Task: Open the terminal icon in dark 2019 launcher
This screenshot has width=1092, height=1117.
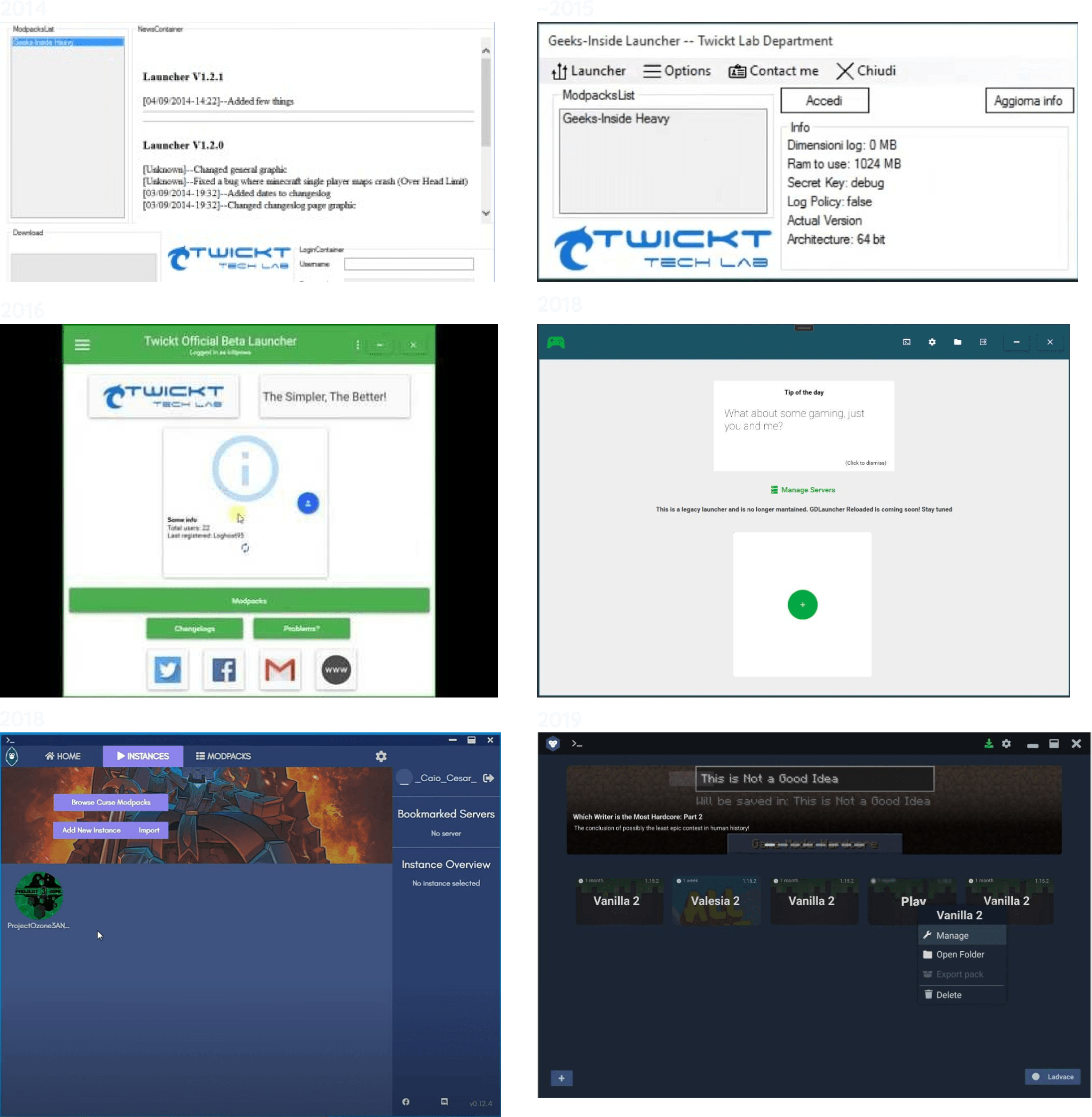Action: (x=577, y=743)
